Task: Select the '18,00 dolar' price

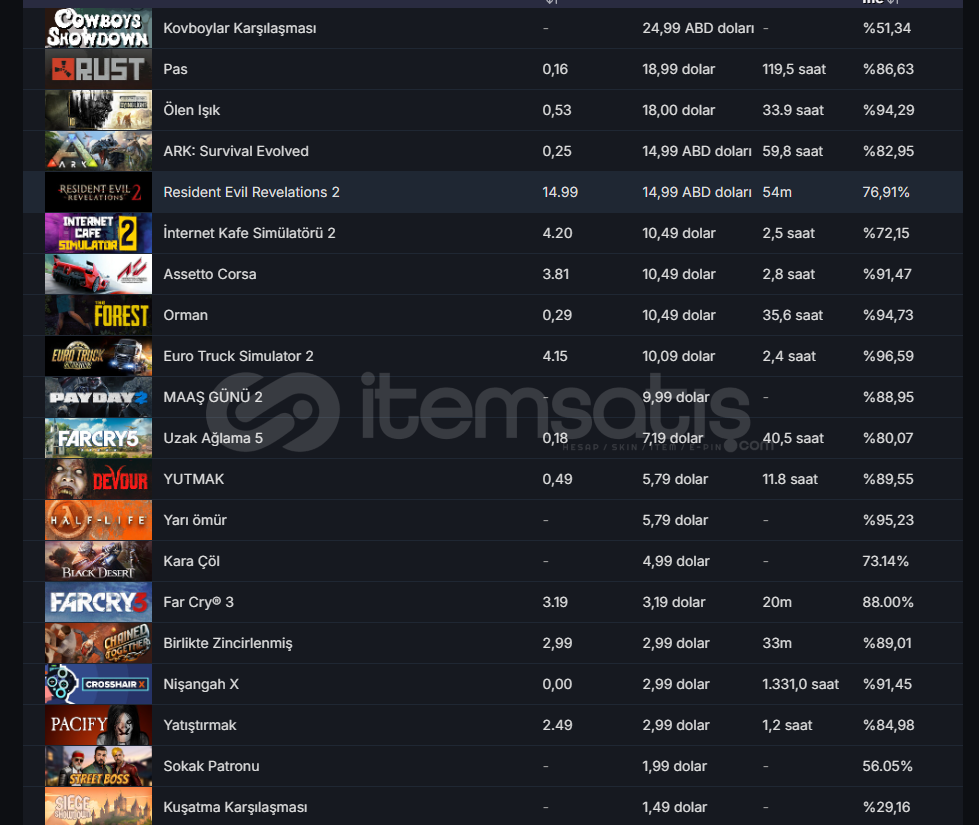Action: (678, 110)
